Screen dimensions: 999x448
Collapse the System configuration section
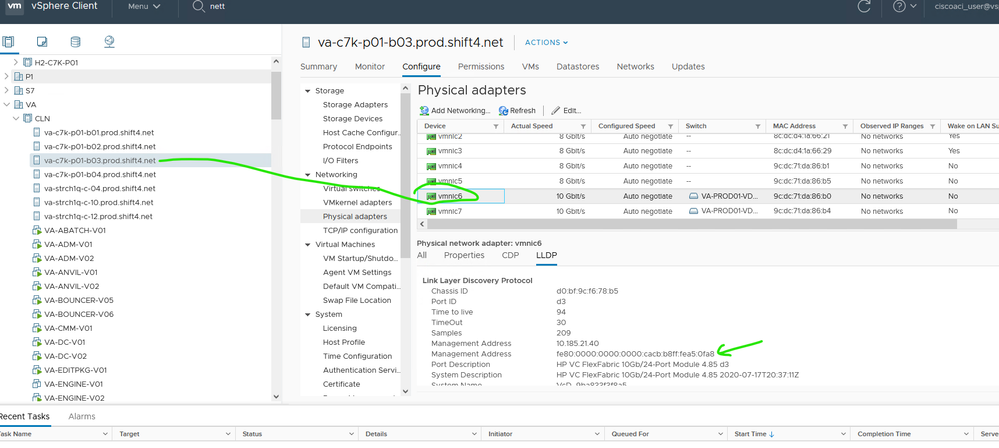pyautogui.click(x=308, y=315)
